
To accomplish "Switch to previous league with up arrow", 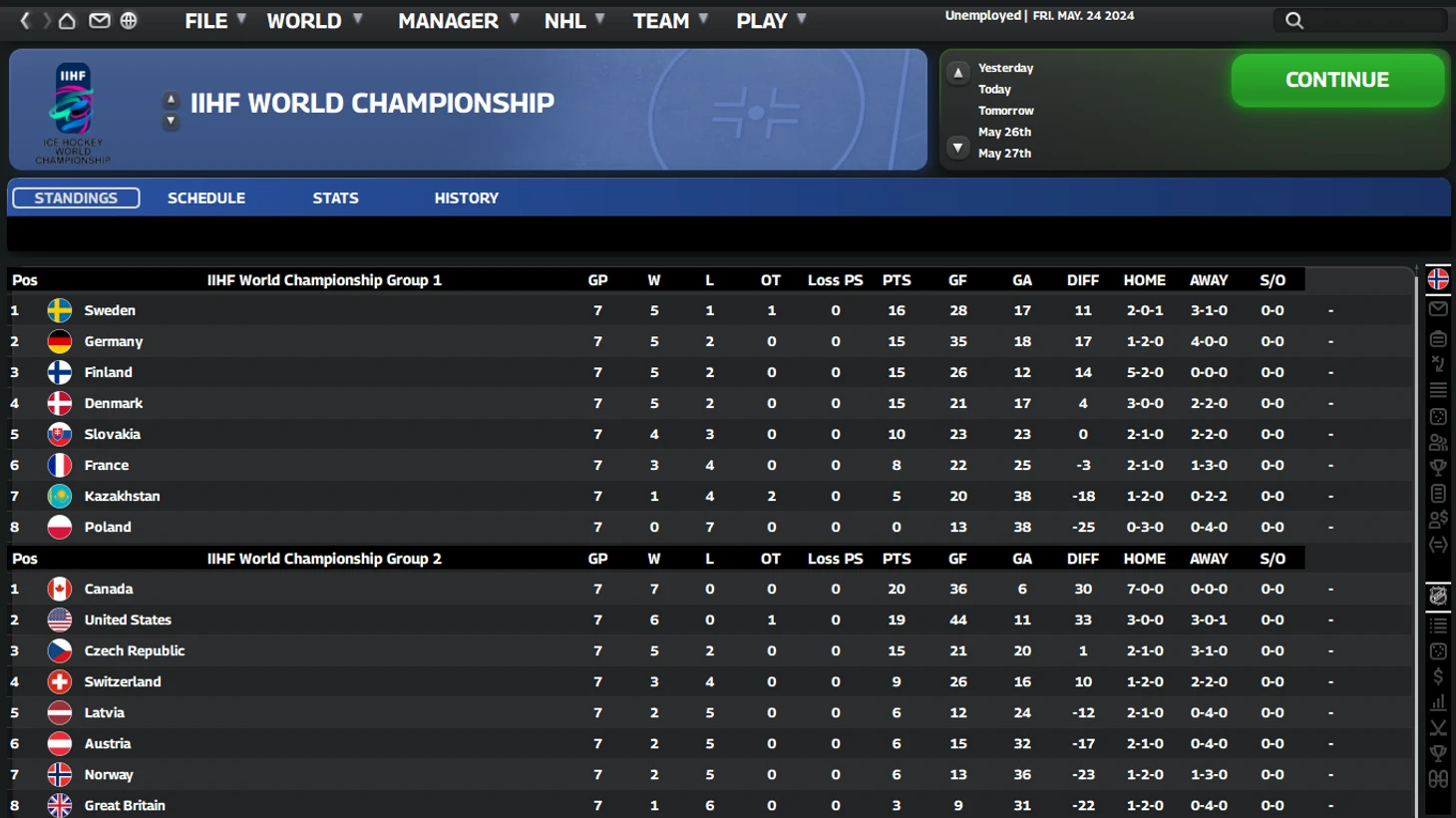I will tap(171, 99).
